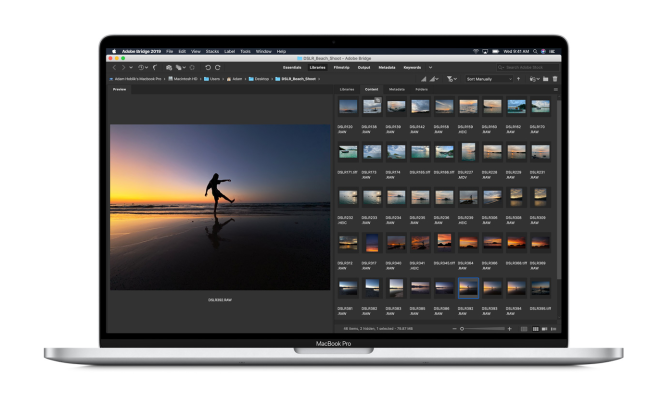Click the Search Adobe Stock field

528,67
